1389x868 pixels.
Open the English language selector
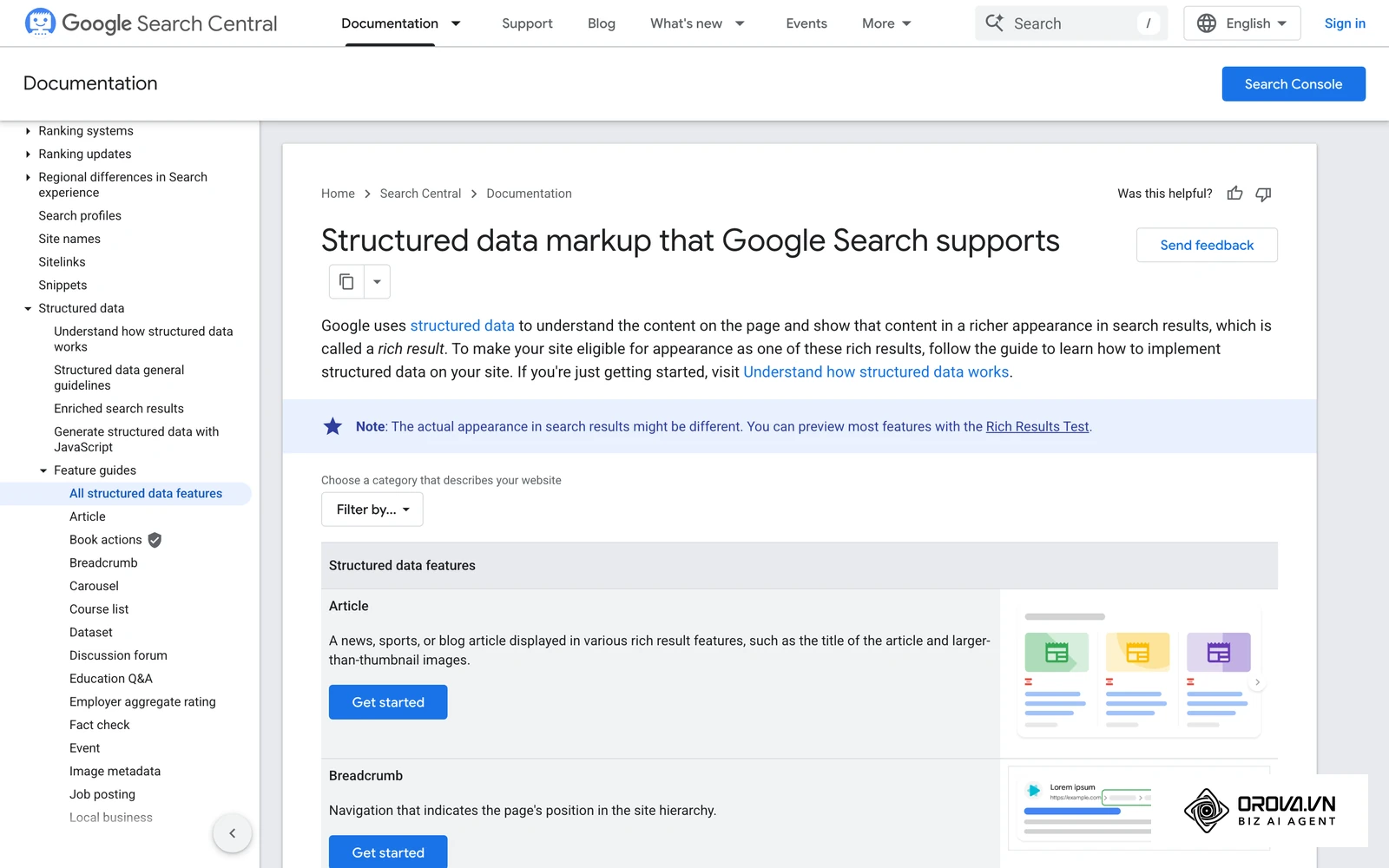(x=1241, y=23)
